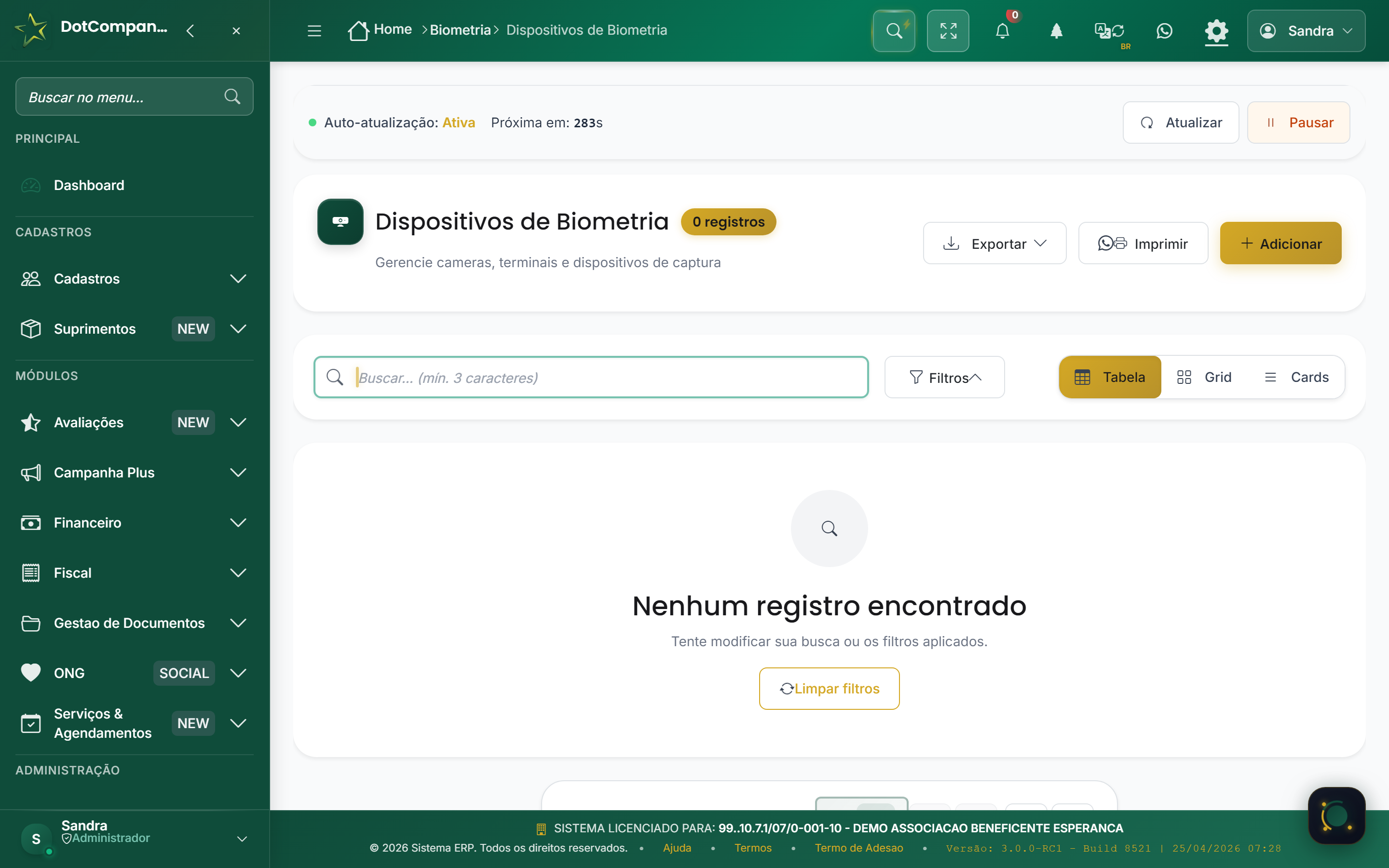The width and height of the screenshot is (1389, 868).
Task: Click the Suprimentos box icon
Action: click(x=30, y=329)
